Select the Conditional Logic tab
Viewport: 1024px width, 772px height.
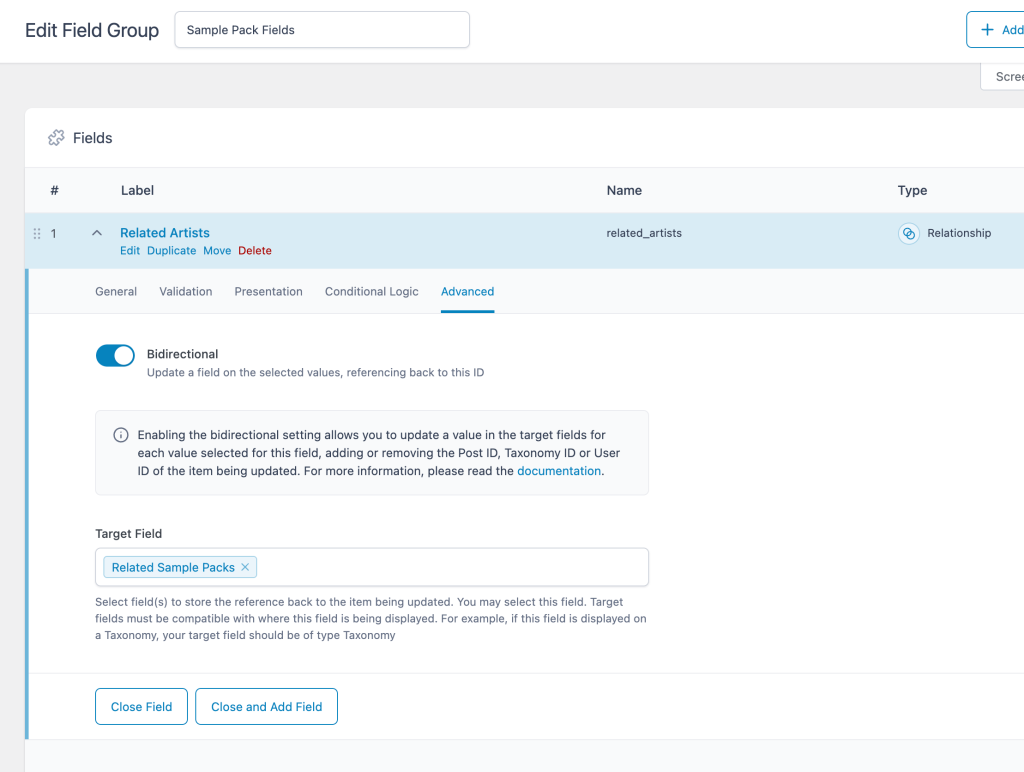(x=371, y=292)
